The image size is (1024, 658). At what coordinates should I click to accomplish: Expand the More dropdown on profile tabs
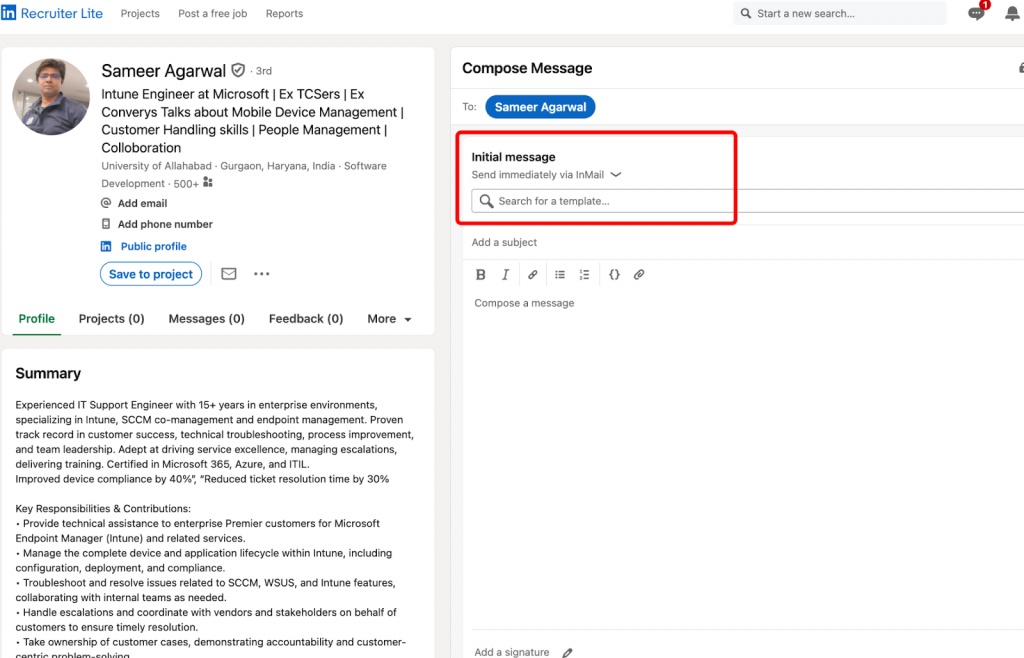click(x=388, y=318)
